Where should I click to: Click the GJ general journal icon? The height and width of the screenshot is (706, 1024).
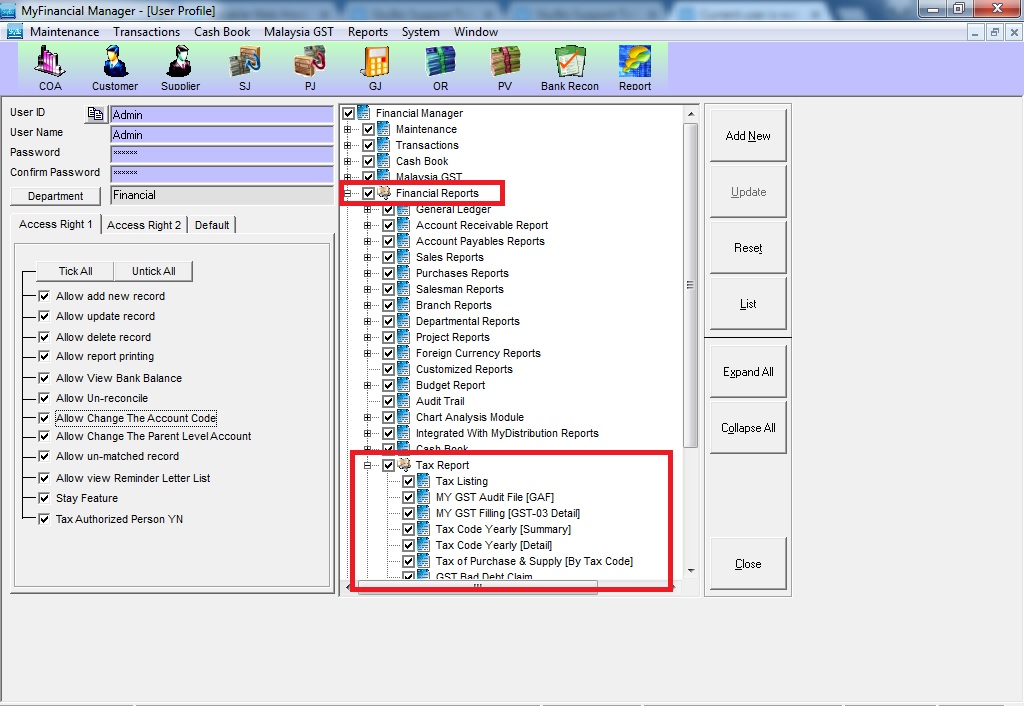tap(375, 66)
